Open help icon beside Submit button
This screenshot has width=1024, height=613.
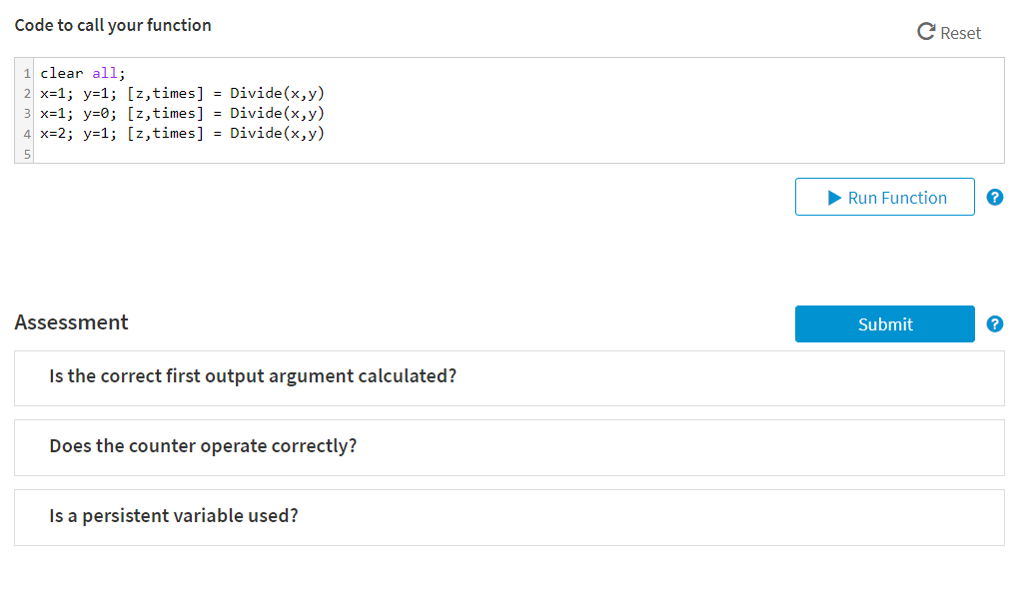994,324
